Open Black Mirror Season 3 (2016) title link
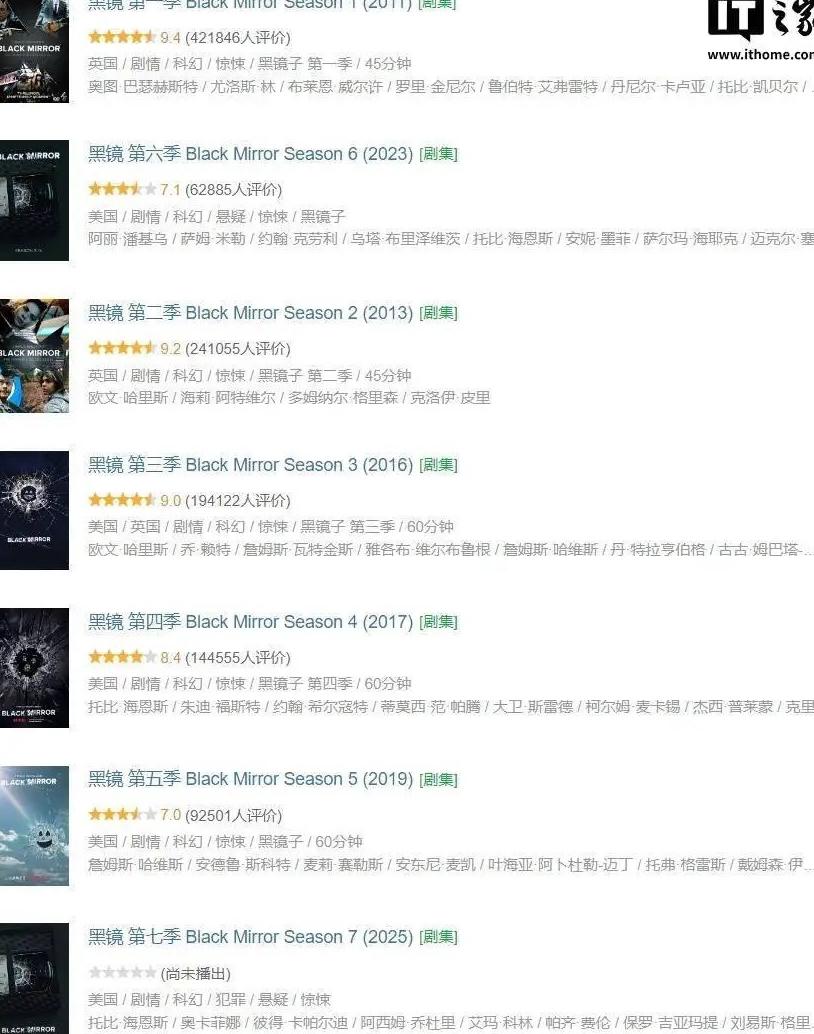 (250, 465)
